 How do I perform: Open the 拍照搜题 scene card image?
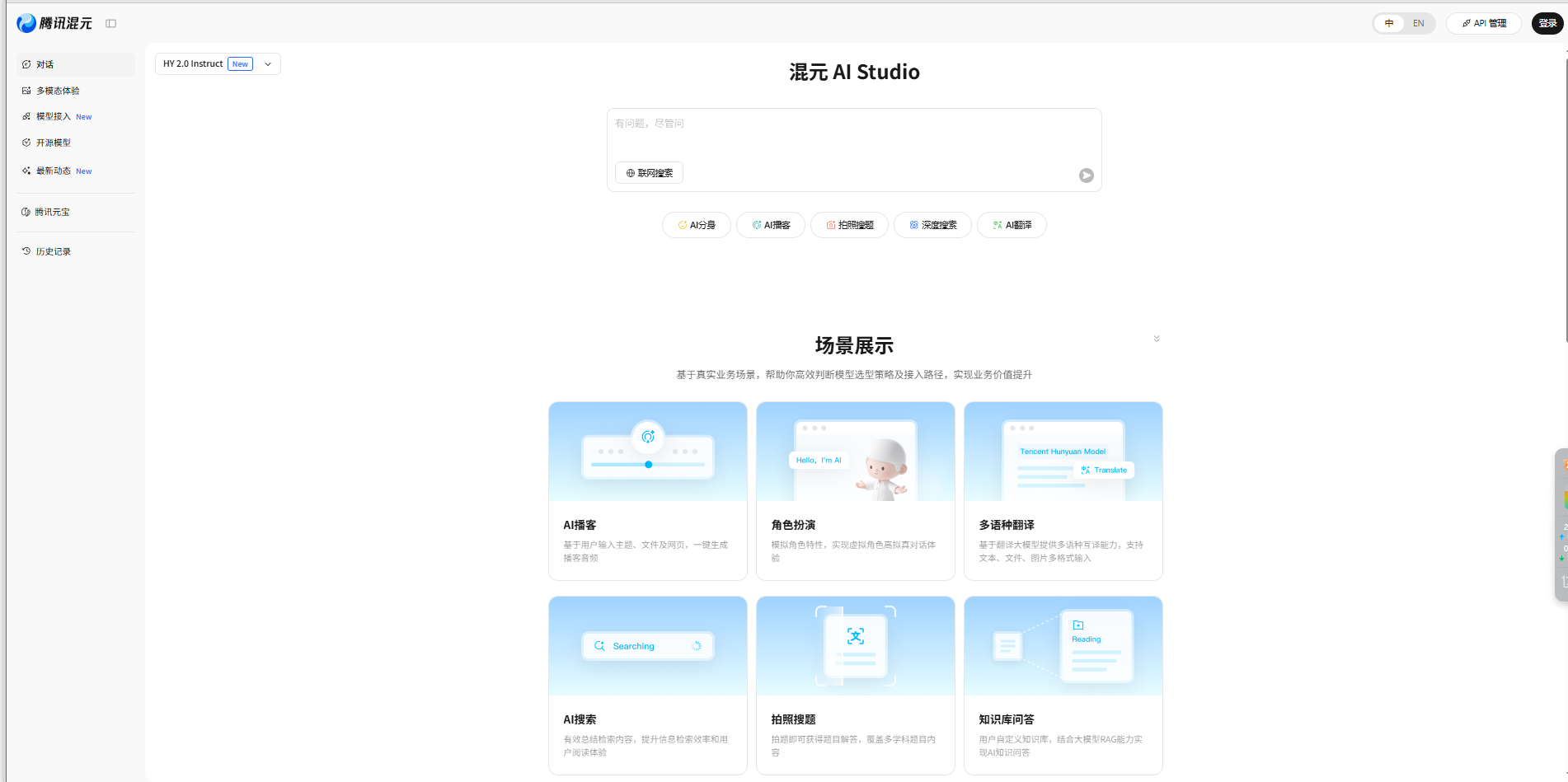856,646
